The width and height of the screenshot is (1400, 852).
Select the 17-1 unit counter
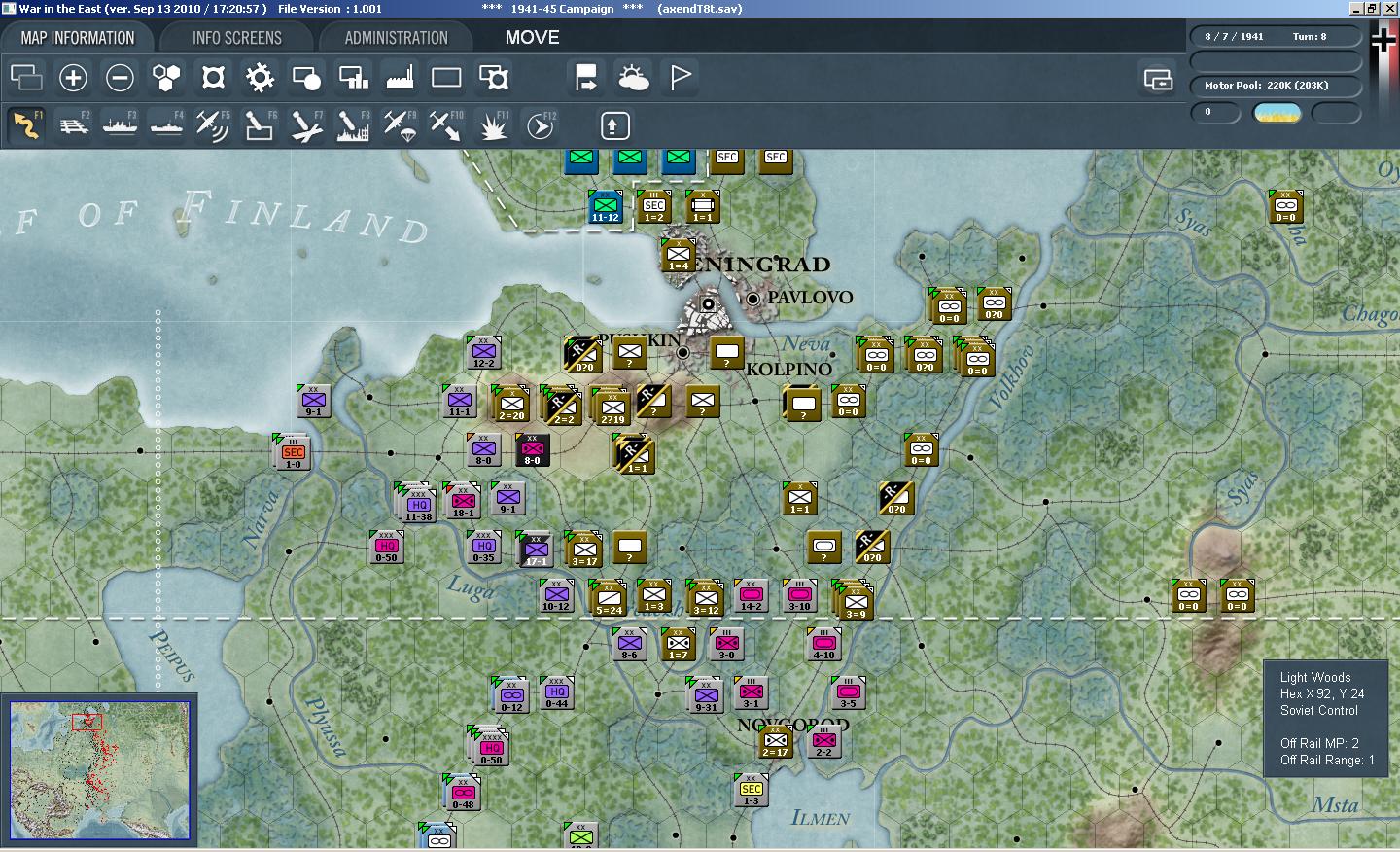(x=535, y=550)
